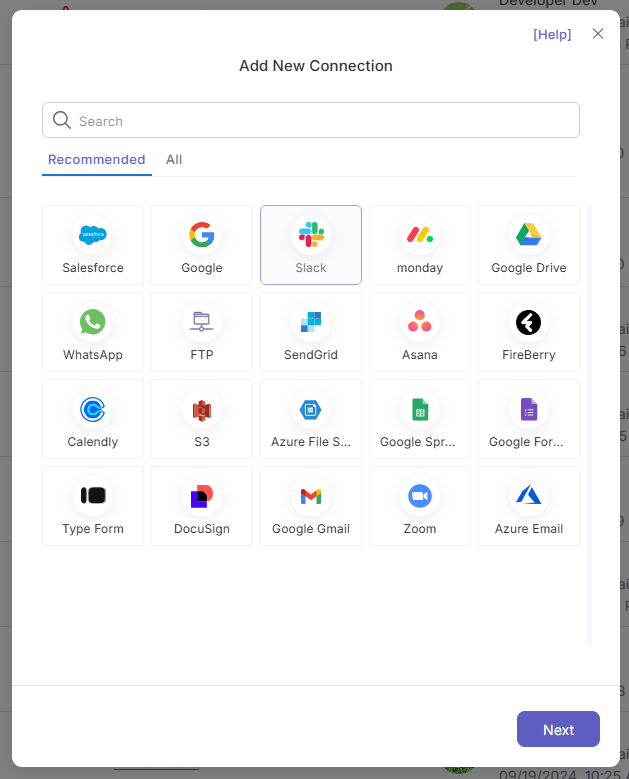Image resolution: width=629 pixels, height=779 pixels.
Task: Choose the Google Drive connector
Action: click(x=529, y=245)
